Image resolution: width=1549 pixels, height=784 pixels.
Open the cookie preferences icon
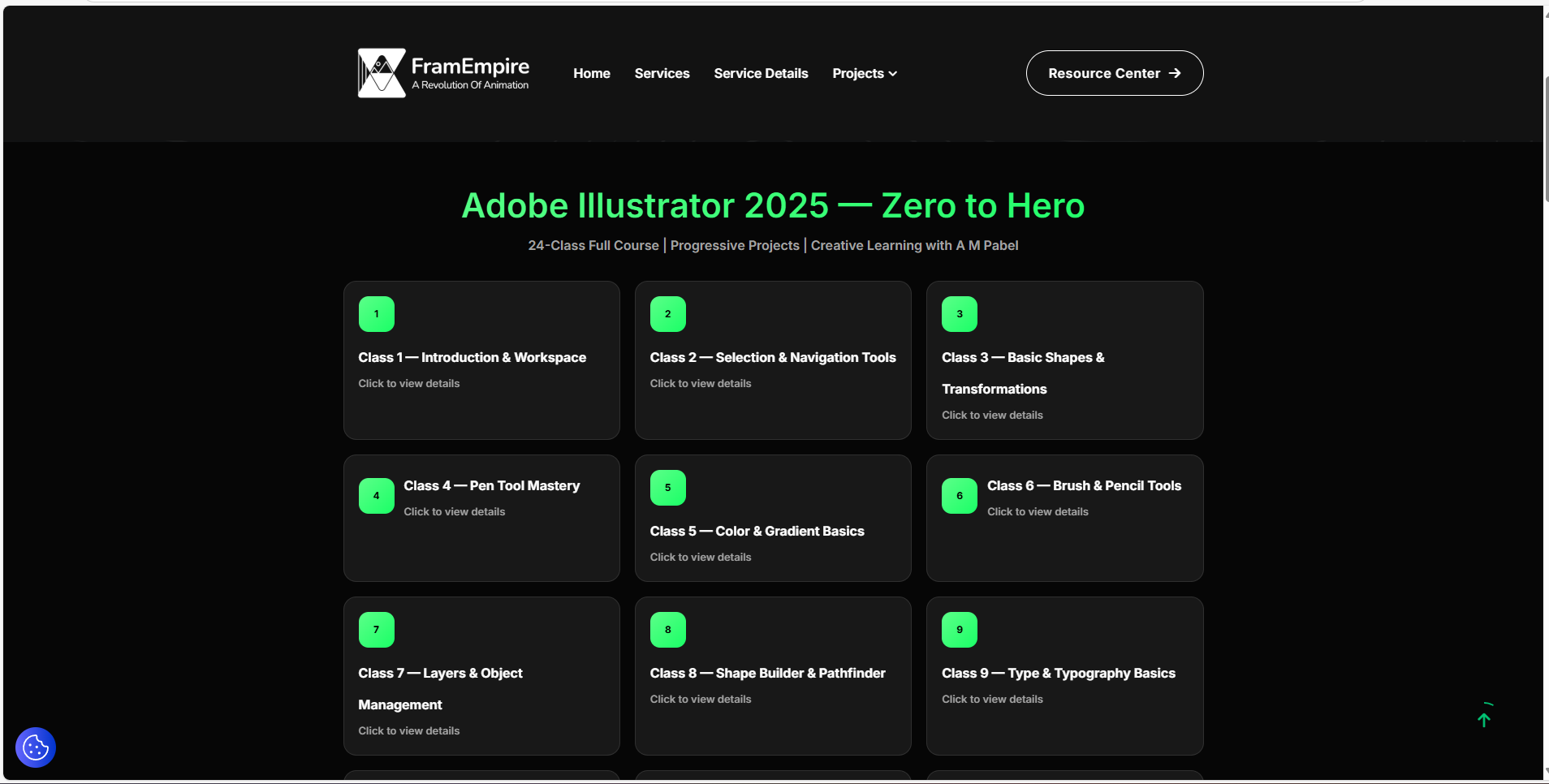[x=36, y=747]
